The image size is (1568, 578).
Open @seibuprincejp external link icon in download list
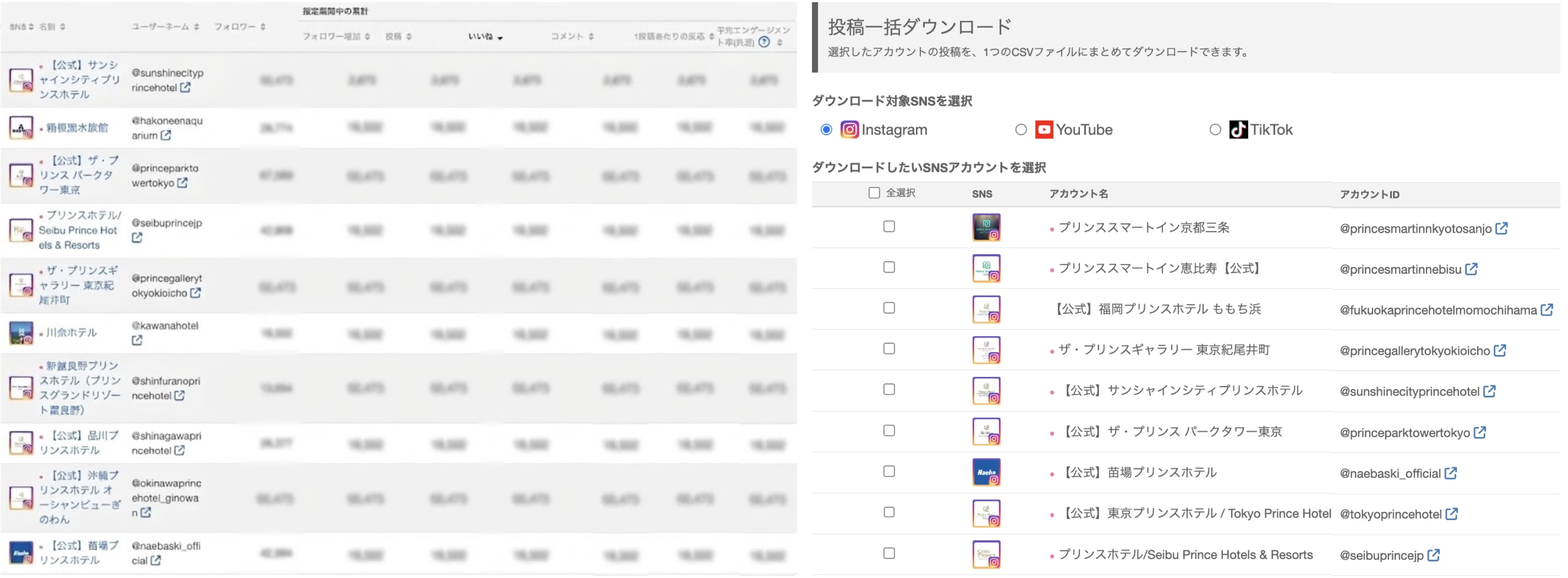pyautogui.click(x=1433, y=555)
